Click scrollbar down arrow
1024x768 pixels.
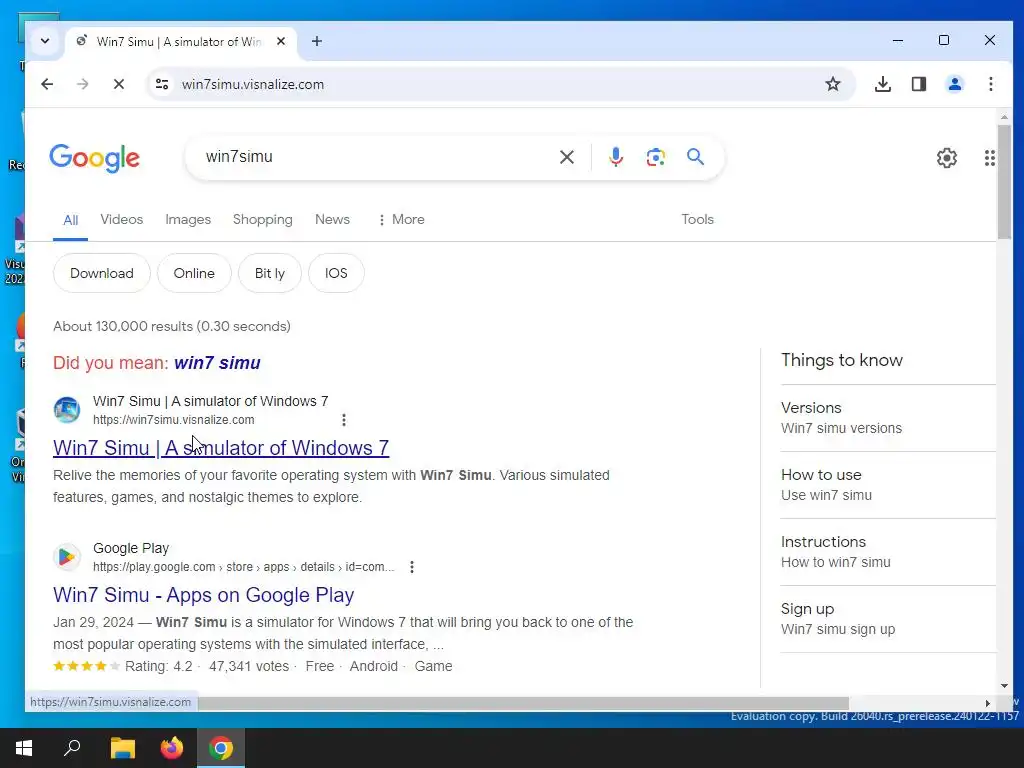[x=1004, y=686]
